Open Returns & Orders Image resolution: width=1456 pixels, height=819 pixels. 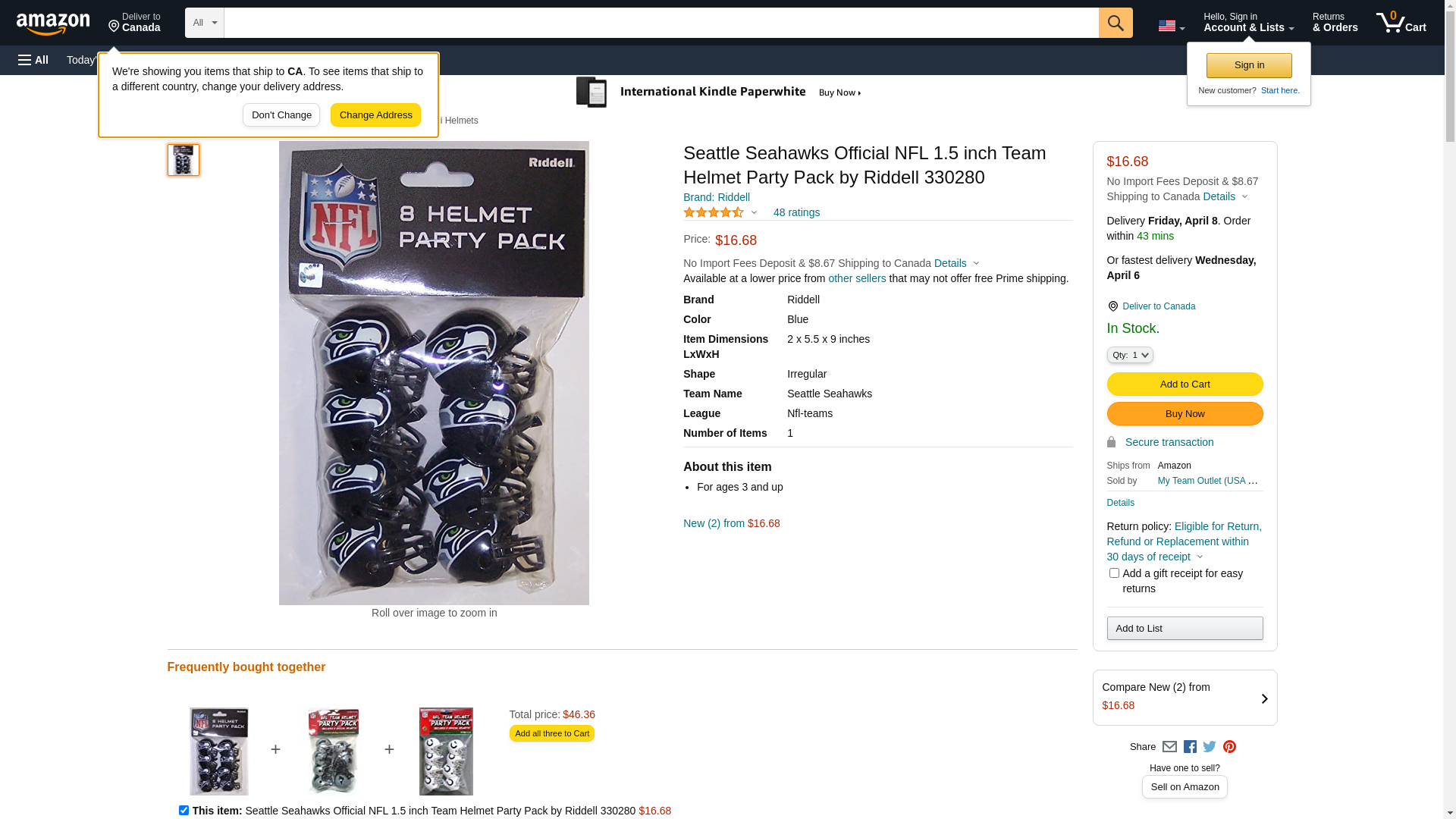point(1335,23)
